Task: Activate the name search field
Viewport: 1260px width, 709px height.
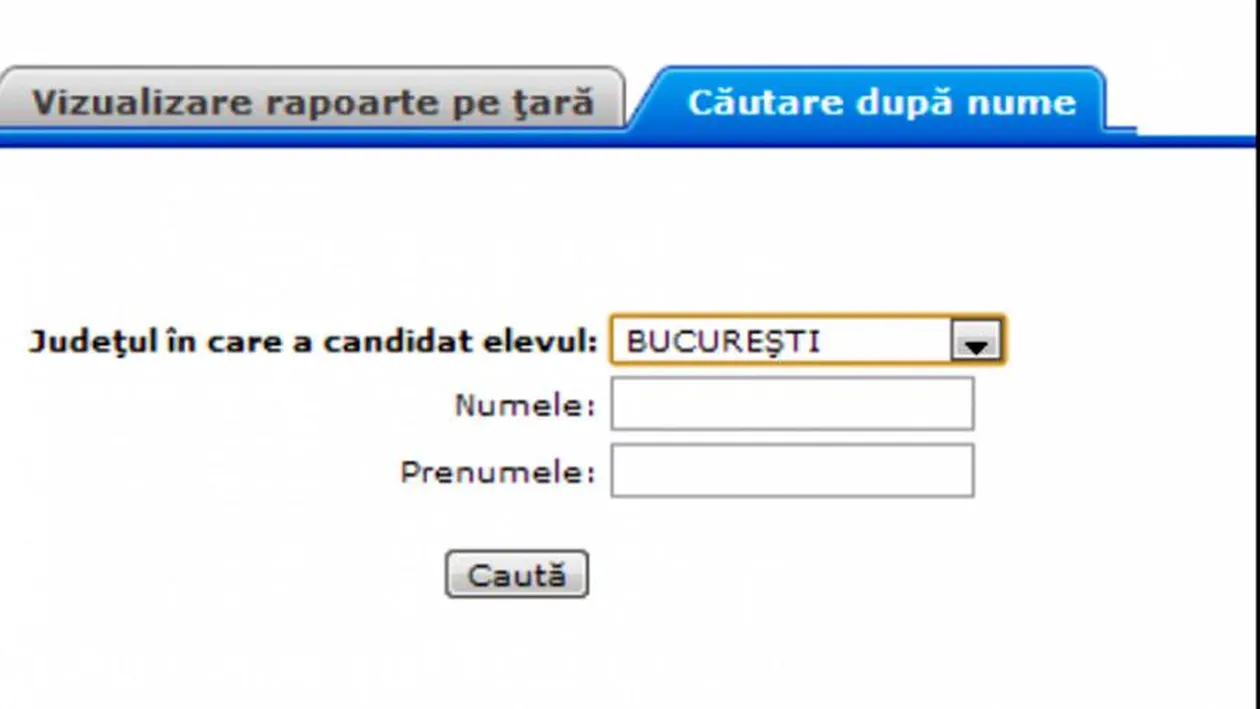Action: 790,404
